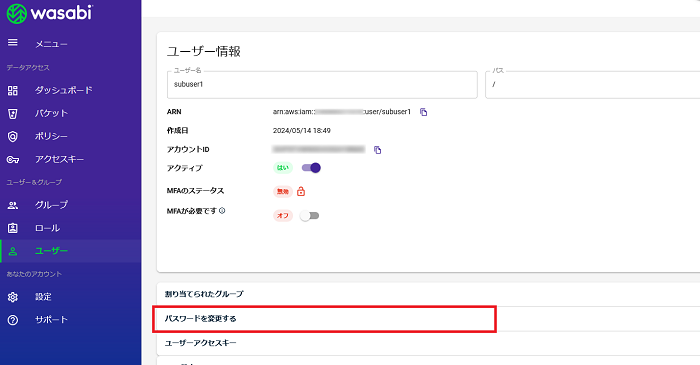
Task: Click the green はい status badge
Action: coord(283,168)
